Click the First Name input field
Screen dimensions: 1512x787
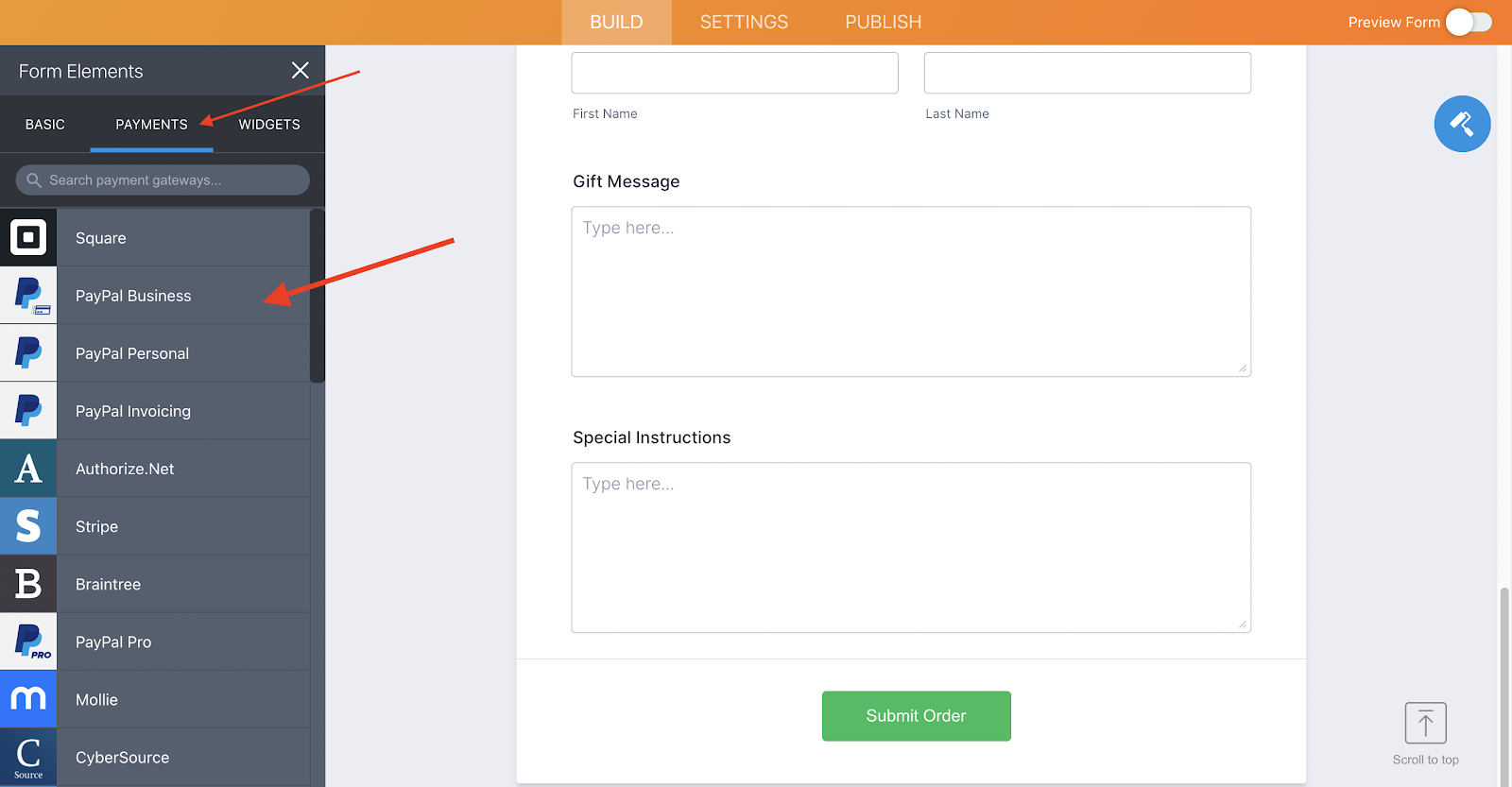pyautogui.click(x=734, y=73)
